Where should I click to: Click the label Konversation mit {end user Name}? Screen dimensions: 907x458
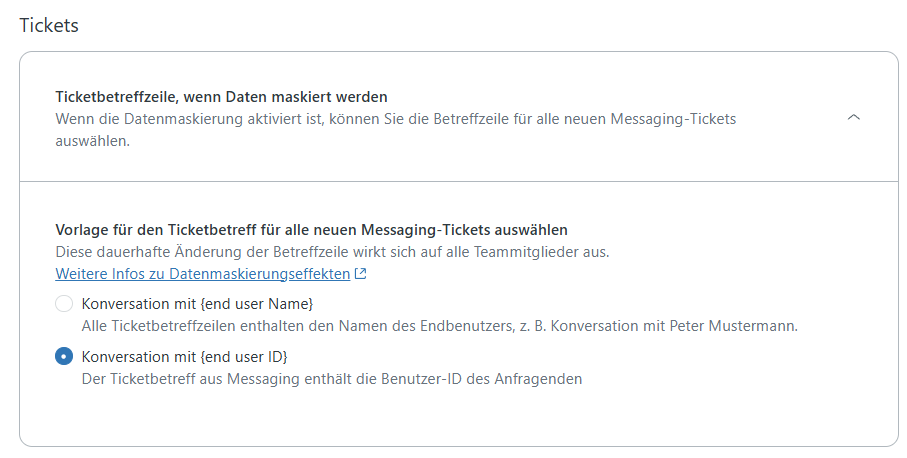point(204,304)
